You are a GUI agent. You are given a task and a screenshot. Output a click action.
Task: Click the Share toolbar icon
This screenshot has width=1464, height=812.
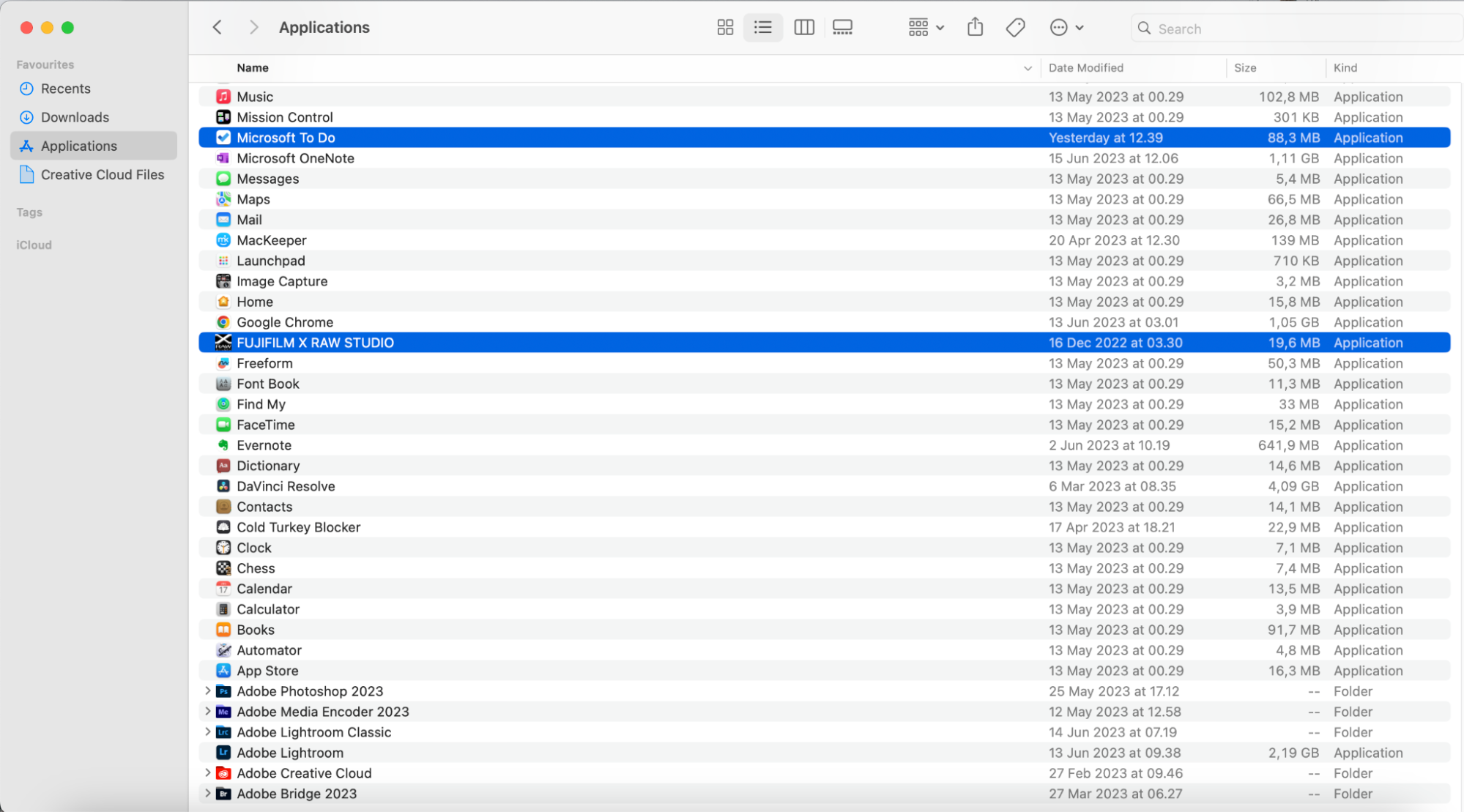point(975,28)
